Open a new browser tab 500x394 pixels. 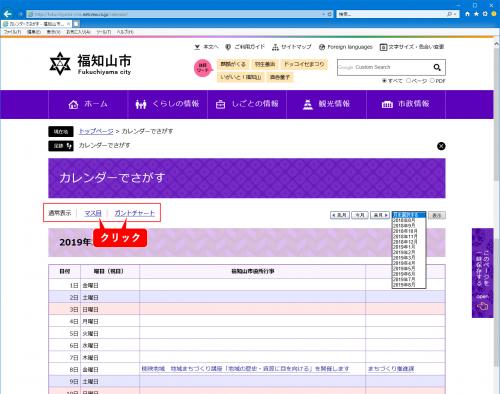(76, 24)
